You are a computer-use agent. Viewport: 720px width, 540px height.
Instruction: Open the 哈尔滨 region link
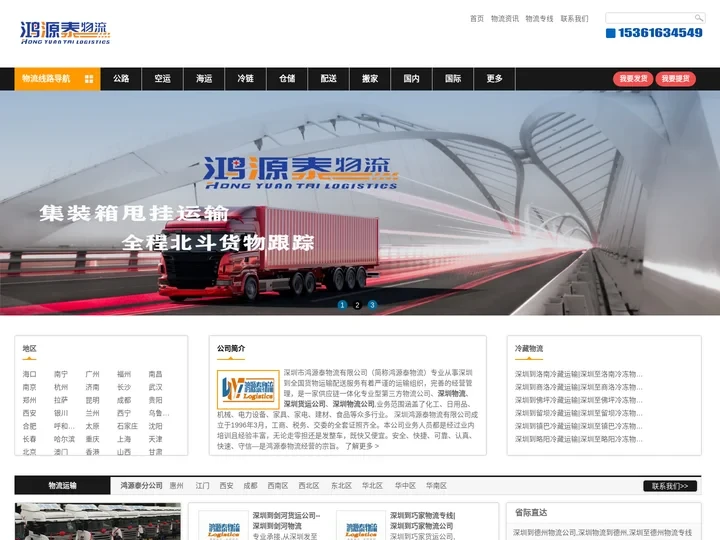pyautogui.click(x=64, y=439)
